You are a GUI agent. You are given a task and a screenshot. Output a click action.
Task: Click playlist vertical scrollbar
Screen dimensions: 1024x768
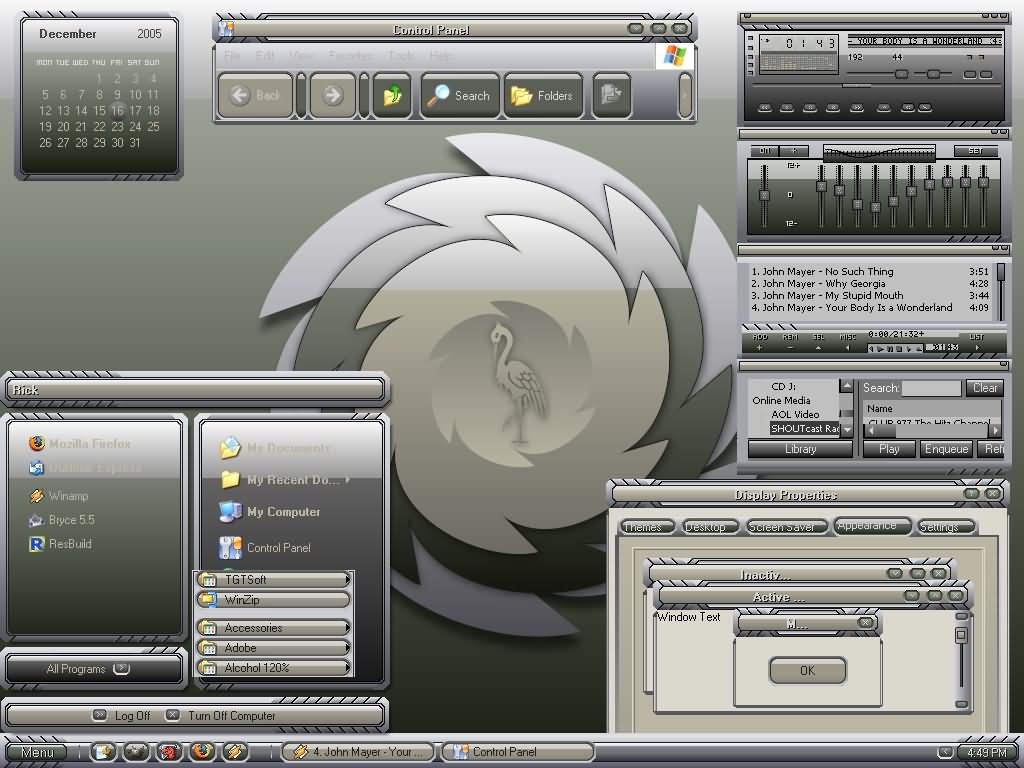click(x=1000, y=291)
